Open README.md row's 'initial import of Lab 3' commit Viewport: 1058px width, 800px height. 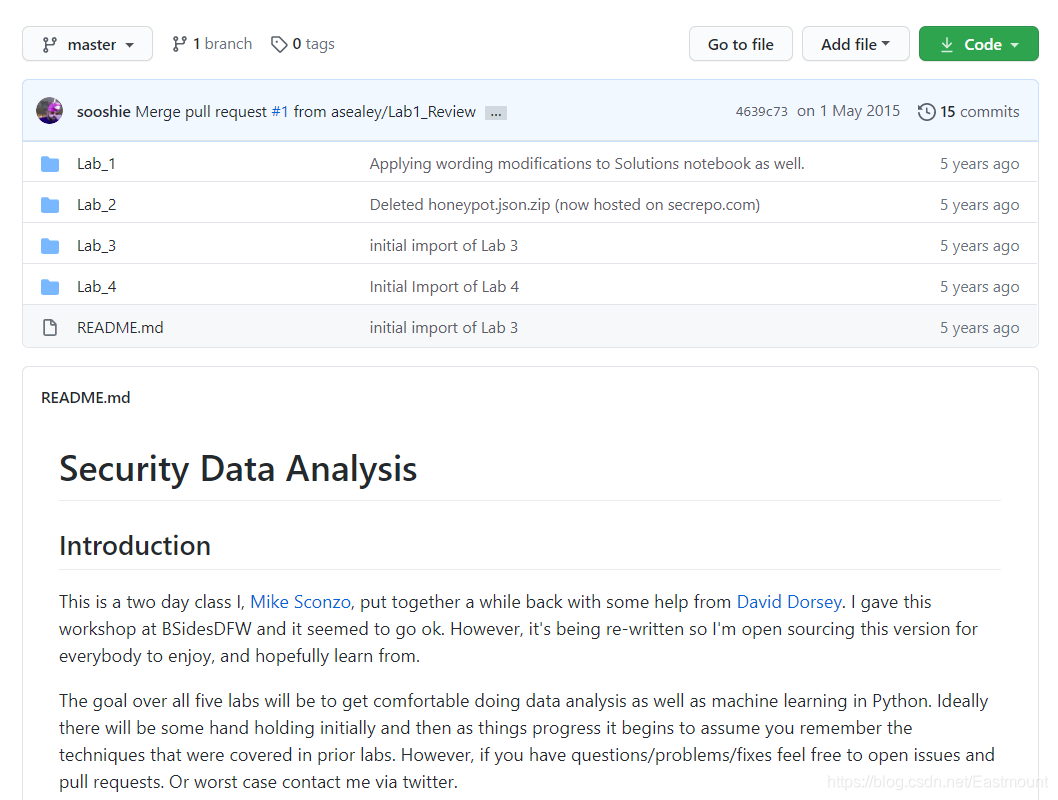click(444, 327)
